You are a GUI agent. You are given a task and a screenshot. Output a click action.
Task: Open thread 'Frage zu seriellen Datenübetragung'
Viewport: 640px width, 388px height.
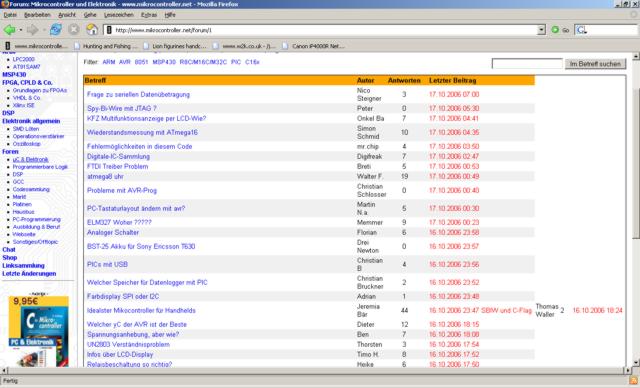[x=138, y=94]
